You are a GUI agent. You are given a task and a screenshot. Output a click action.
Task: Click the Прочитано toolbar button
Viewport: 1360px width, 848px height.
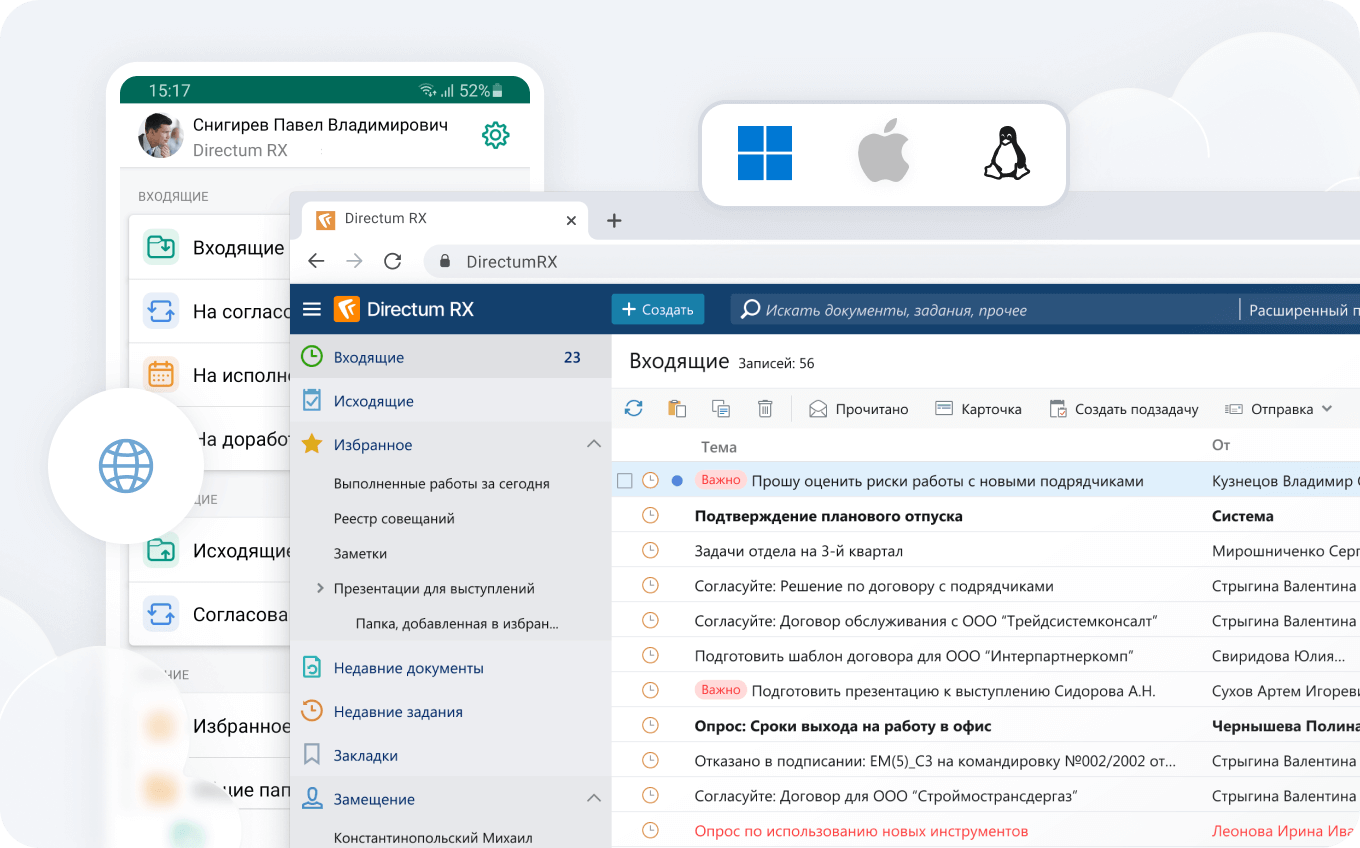click(x=859, y=409)
